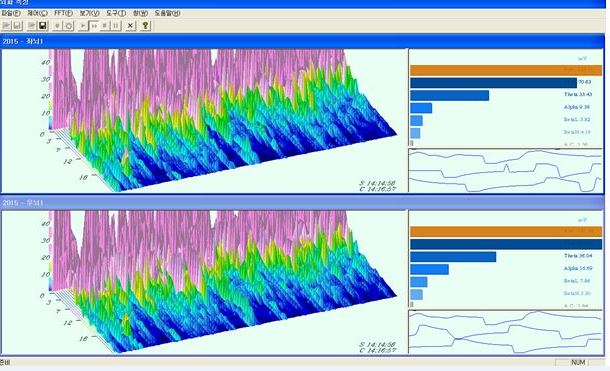Click the Theta 33.43 value
The image size is (610, 371).
[578, 94]
